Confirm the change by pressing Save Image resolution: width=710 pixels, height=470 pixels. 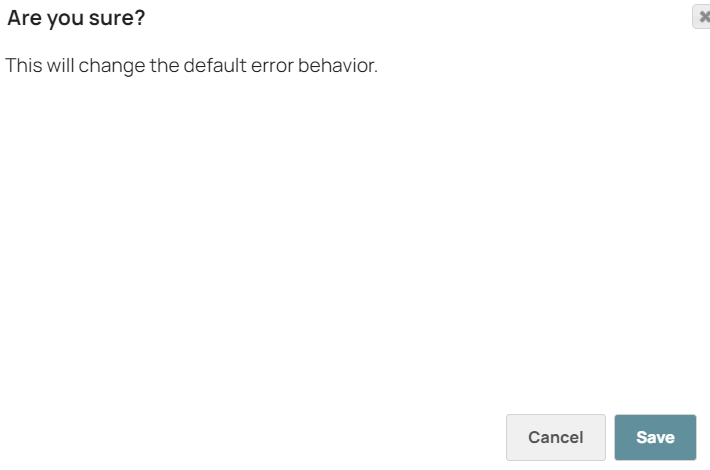pos(655,437)
